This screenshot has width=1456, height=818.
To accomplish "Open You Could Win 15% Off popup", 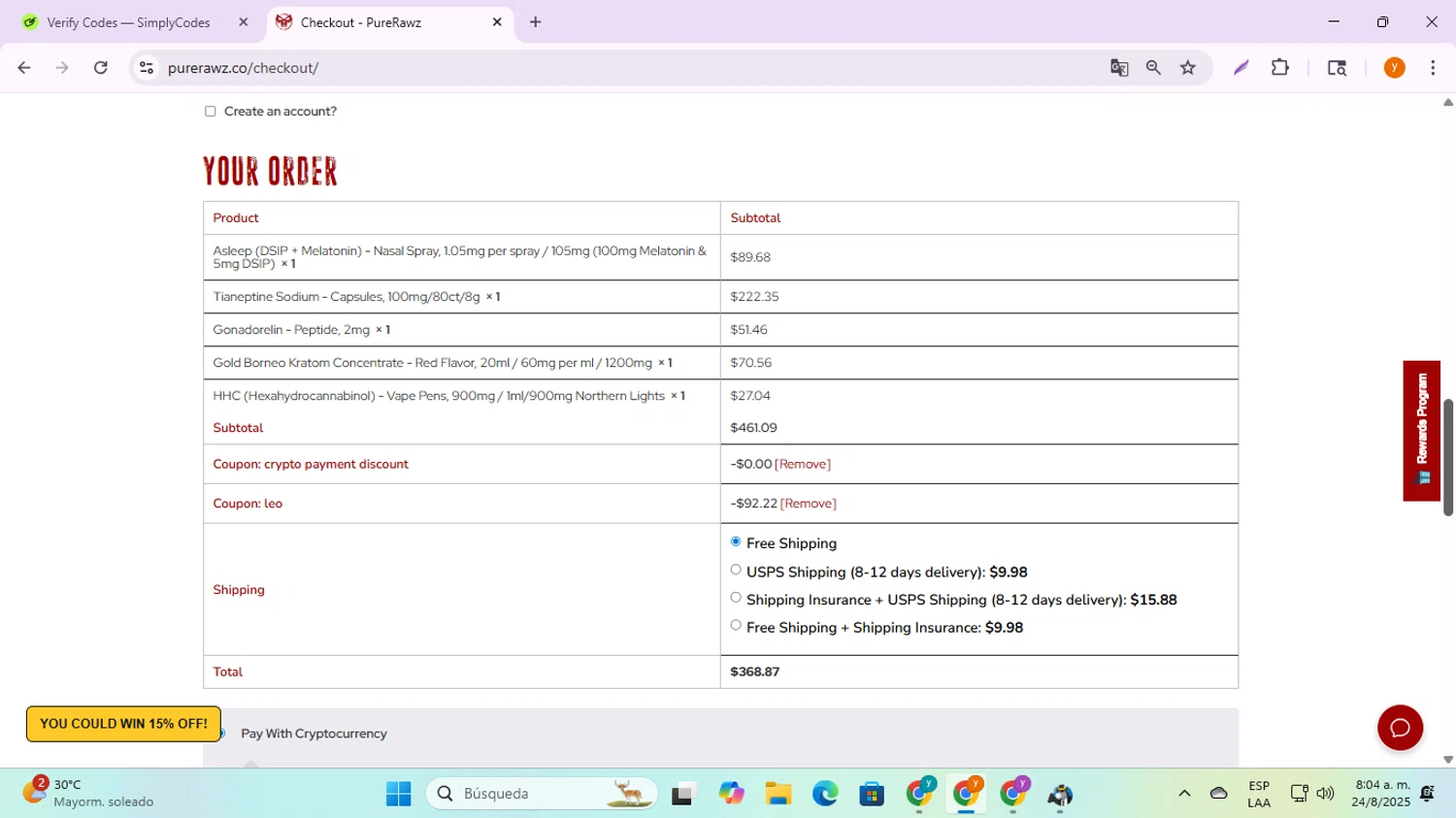I will click(123, 724).
